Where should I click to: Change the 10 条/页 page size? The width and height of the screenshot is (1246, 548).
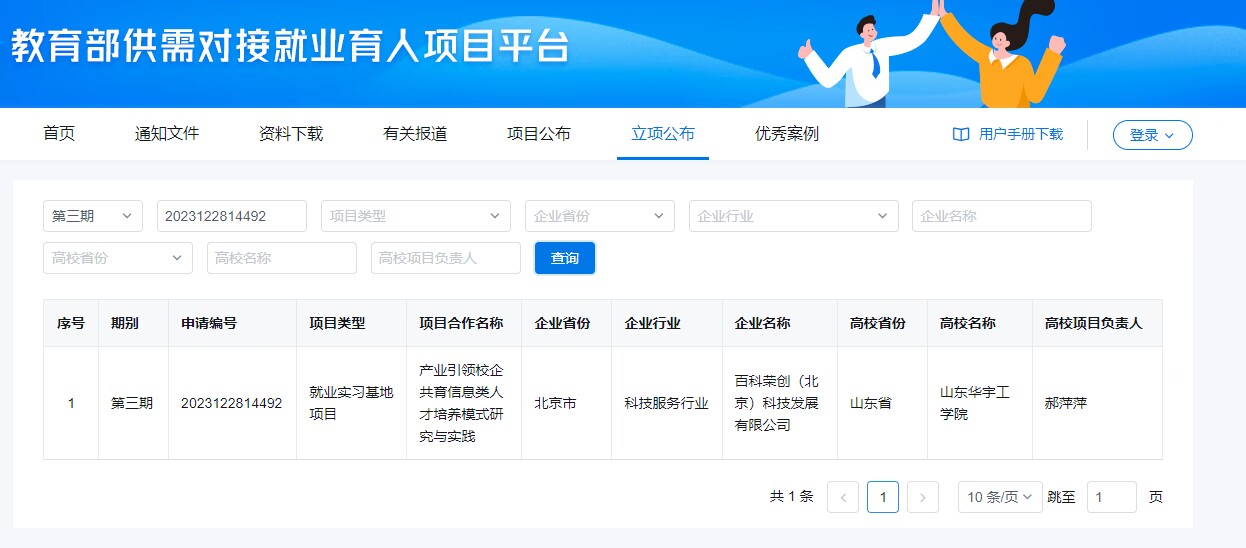pos(999,497)
